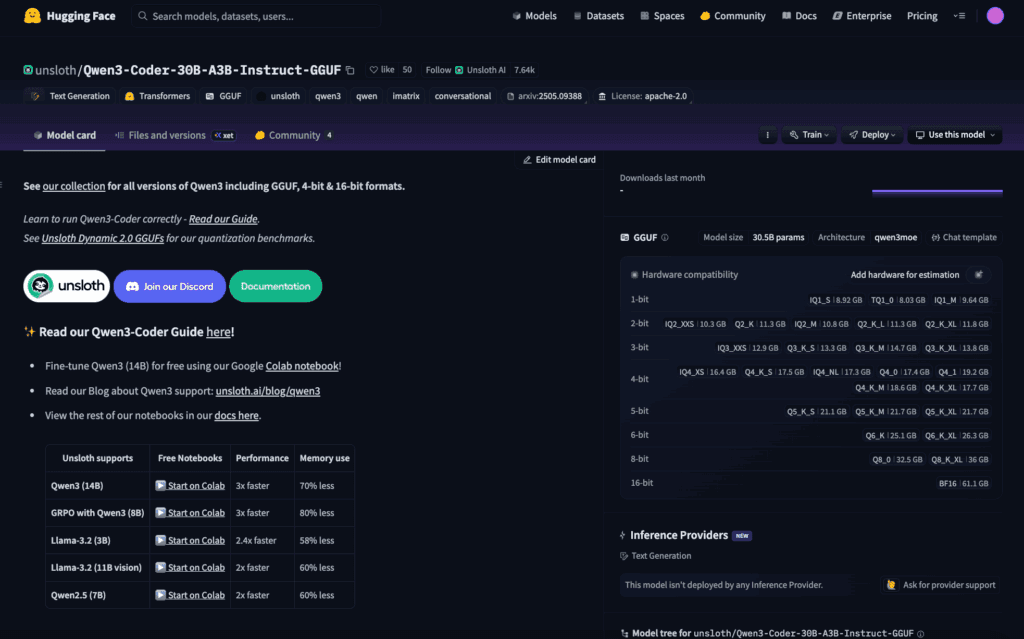1024x639 pixels.
Task: Select the Q6_K 25.1 GB quantization
Action: [x=891, y=436]
